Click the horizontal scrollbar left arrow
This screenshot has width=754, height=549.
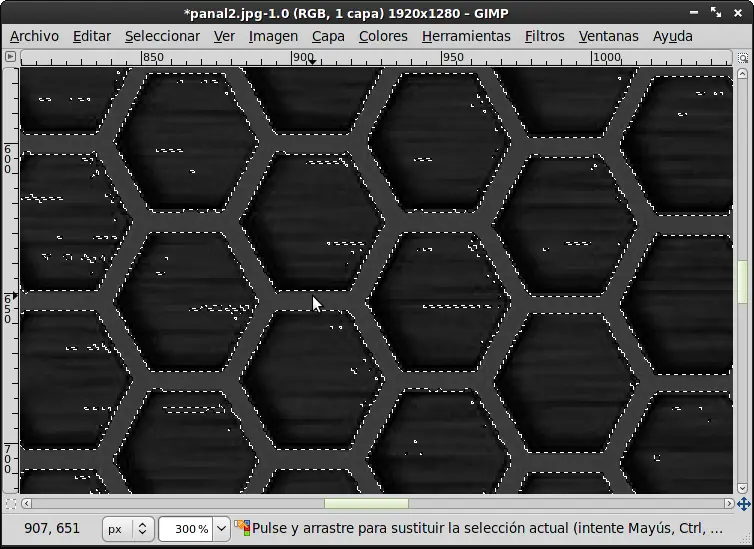point(26,503)
